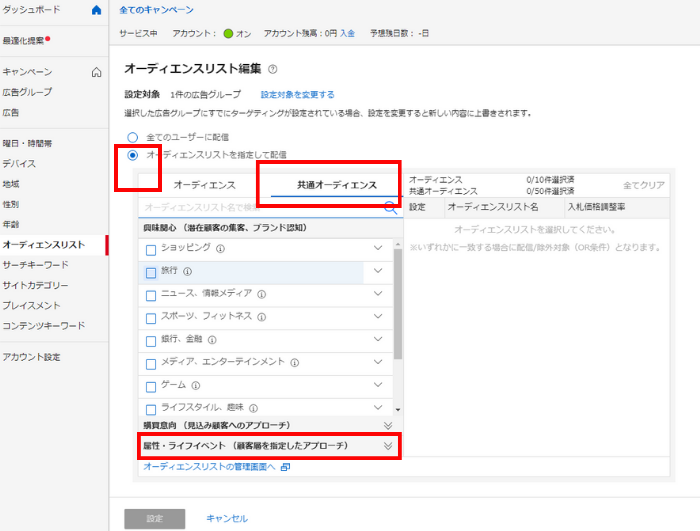Click info icon next to ゲーム
The height and width of the screenshot is (531, 700).
pyautogui.click(x=196, y=385)
